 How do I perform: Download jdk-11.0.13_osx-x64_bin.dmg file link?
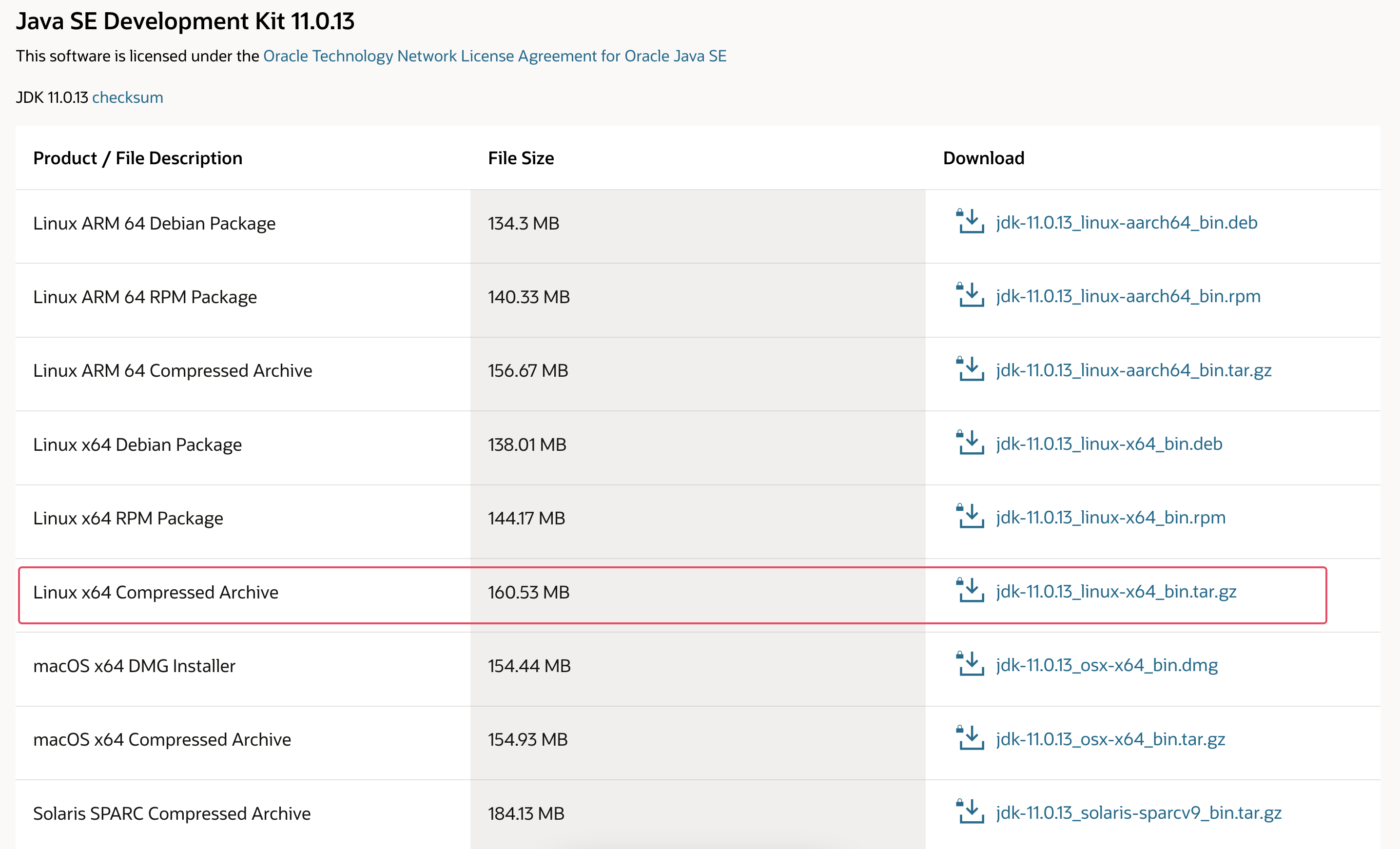point(1106,665)
